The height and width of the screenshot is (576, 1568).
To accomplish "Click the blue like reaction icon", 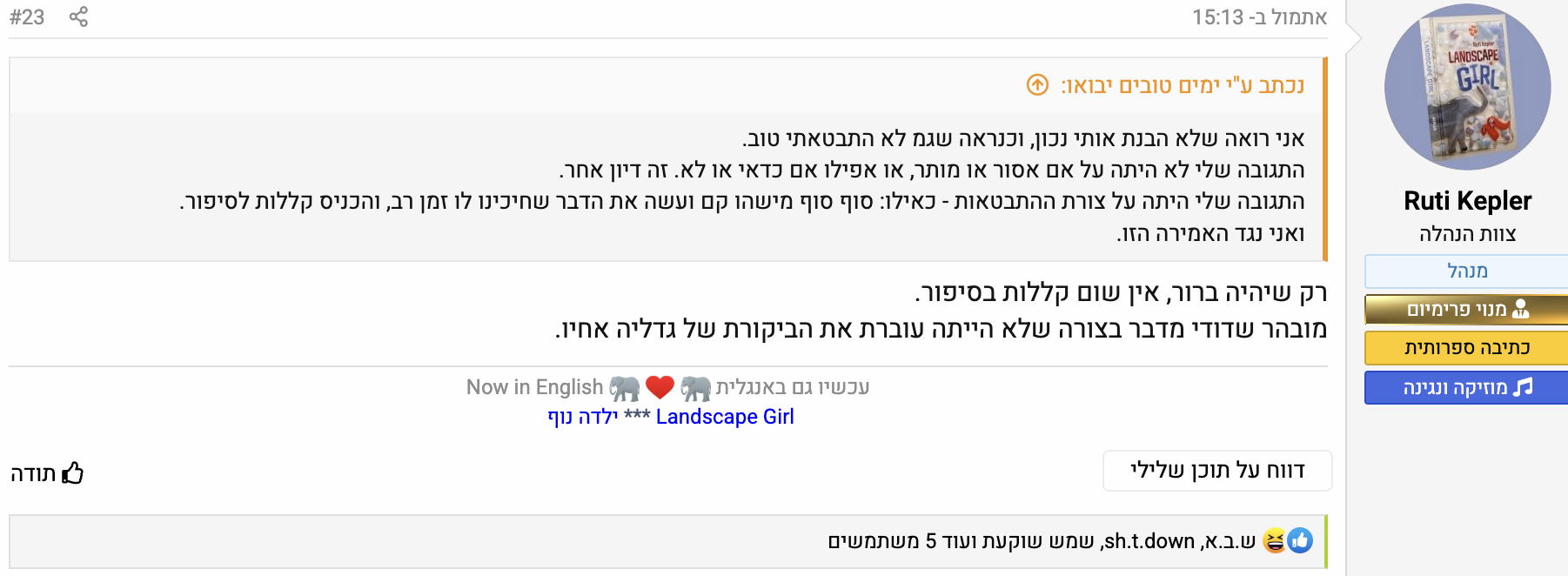I will (x=1300, y=540).
